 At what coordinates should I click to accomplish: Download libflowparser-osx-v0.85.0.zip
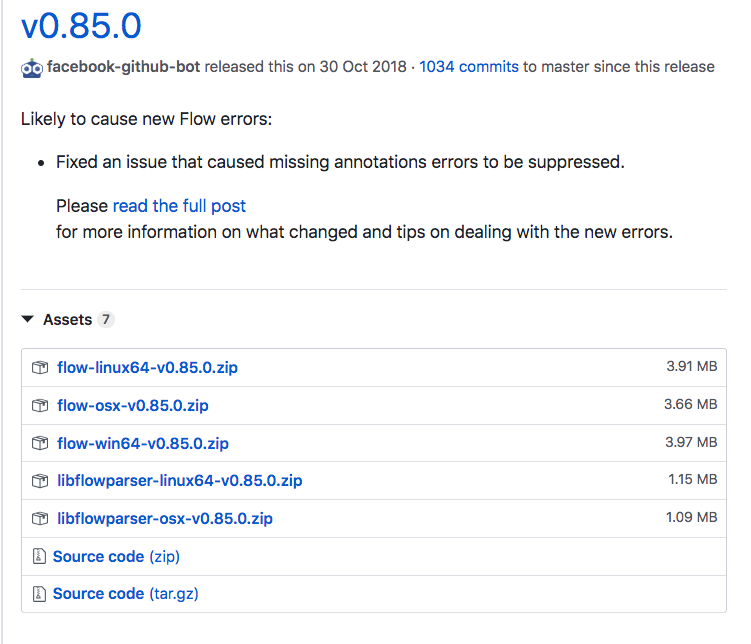[165, 518]
